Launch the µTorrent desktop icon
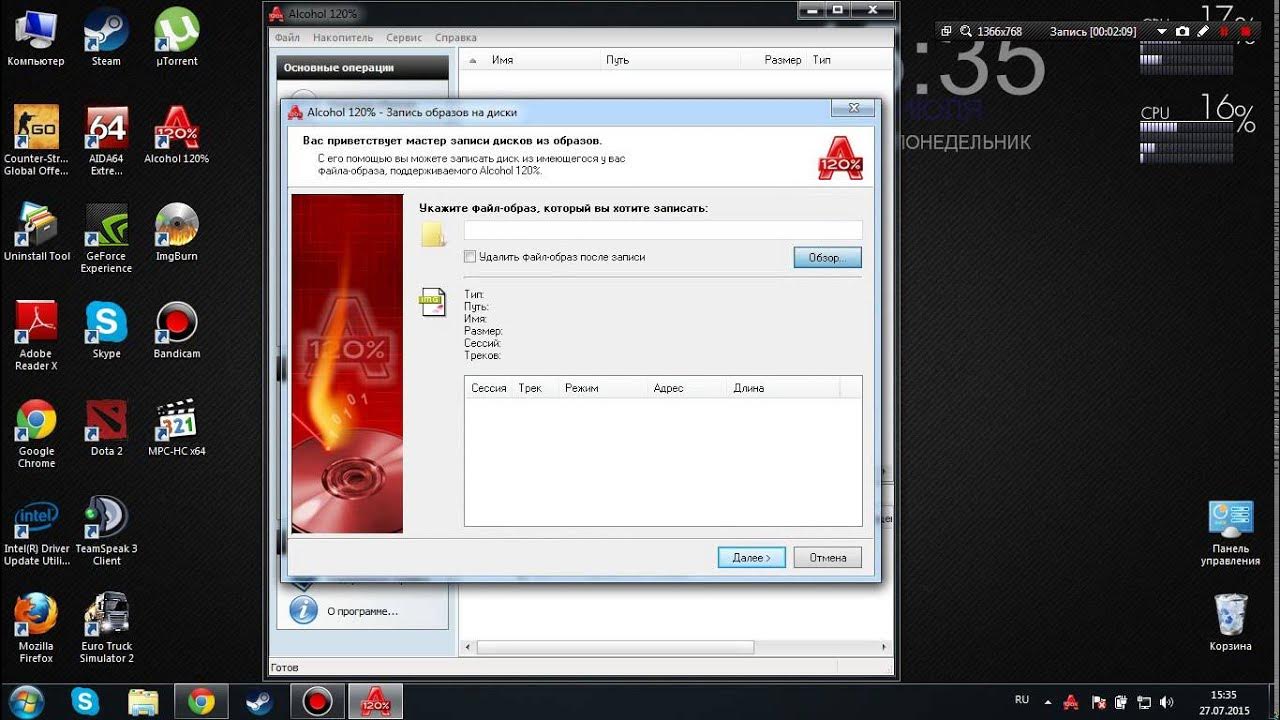Image resolution: width=1280 pixels, height=720 pixels. click(x=177, y=38)
